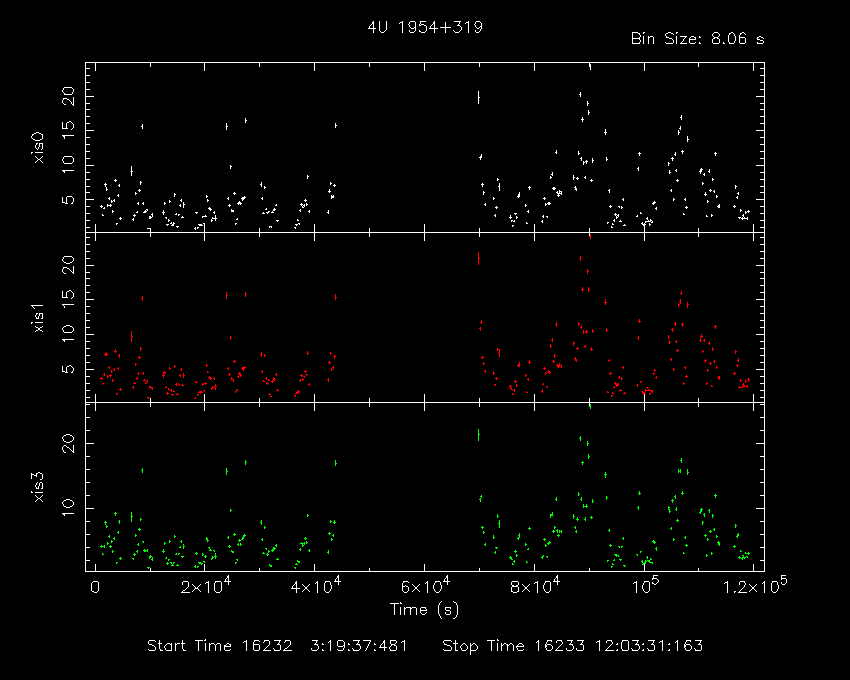Click the plot title '4U 1954+319'
The height and width of the screenshot is (680, 850).
tap(425, 27)
